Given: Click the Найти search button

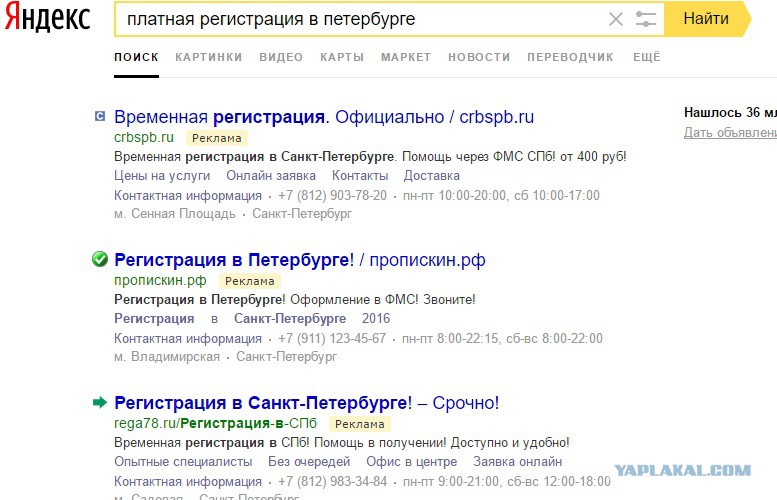Looking at the screenshot, I should click(707, 19).
